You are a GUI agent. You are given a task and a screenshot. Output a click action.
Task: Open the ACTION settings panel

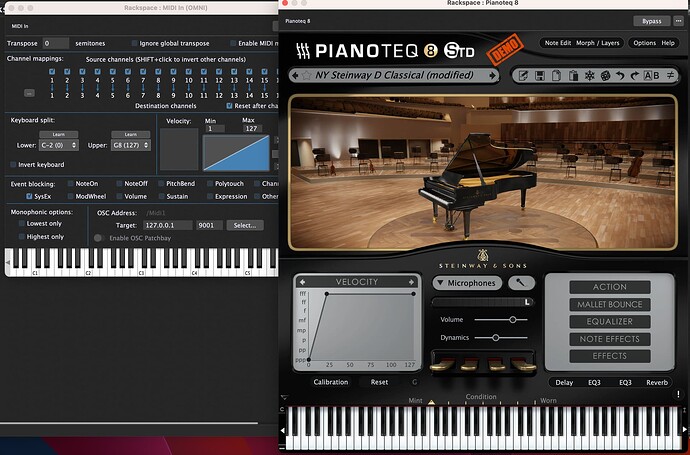609,287
